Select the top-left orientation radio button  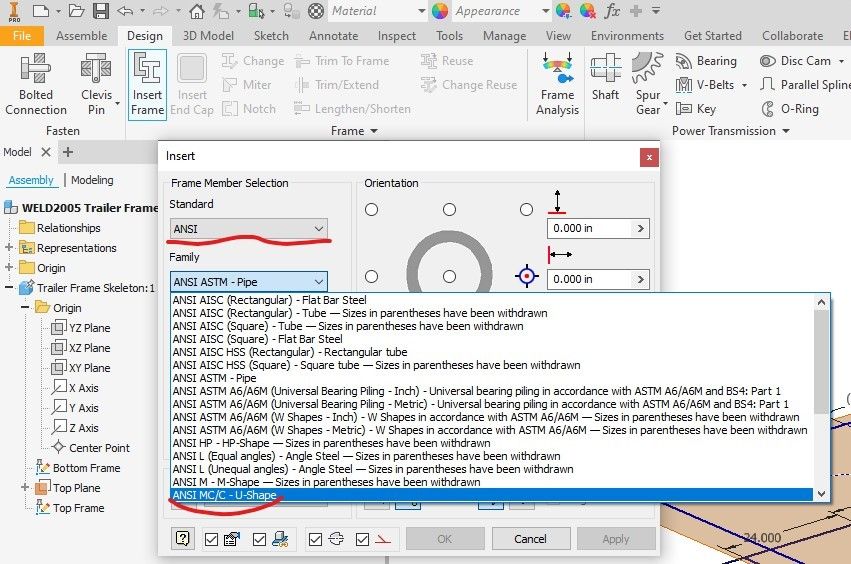(x=371, y=210)
